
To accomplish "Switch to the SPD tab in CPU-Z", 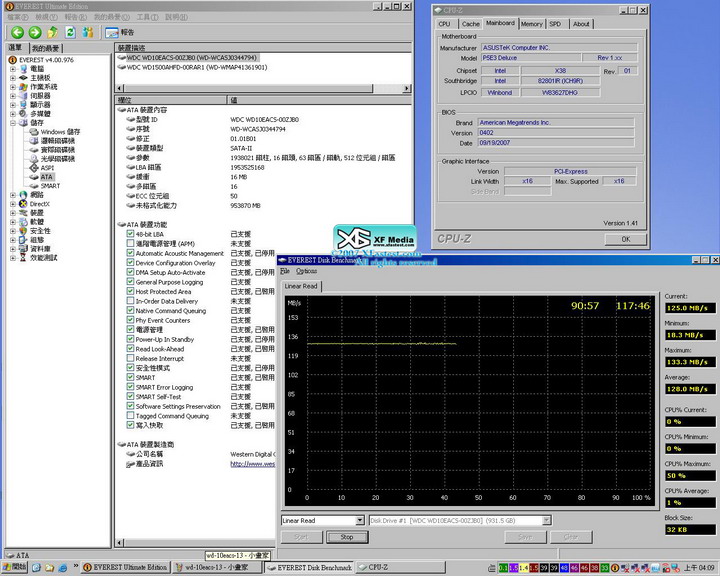I will 556,24.
